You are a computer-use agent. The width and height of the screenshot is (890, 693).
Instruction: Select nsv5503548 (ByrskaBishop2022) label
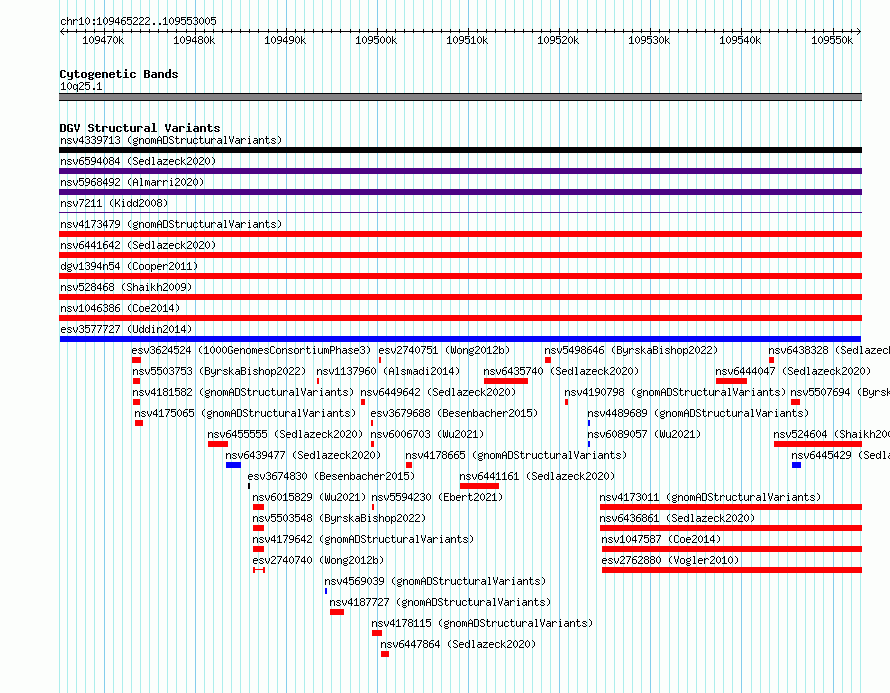[x=339, y=518]
